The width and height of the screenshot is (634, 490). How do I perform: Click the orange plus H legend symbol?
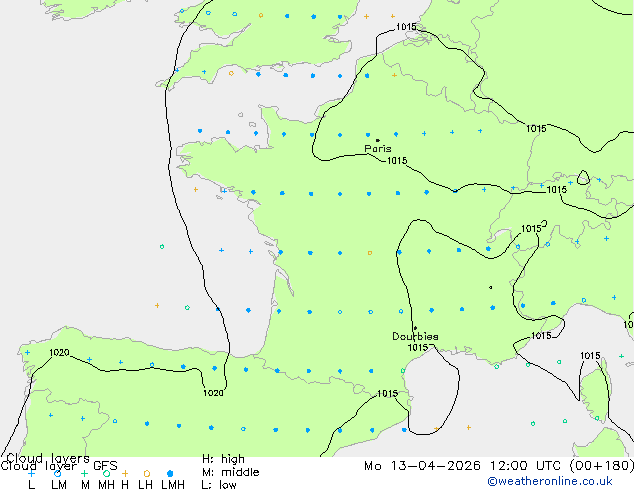coord(125,473)
